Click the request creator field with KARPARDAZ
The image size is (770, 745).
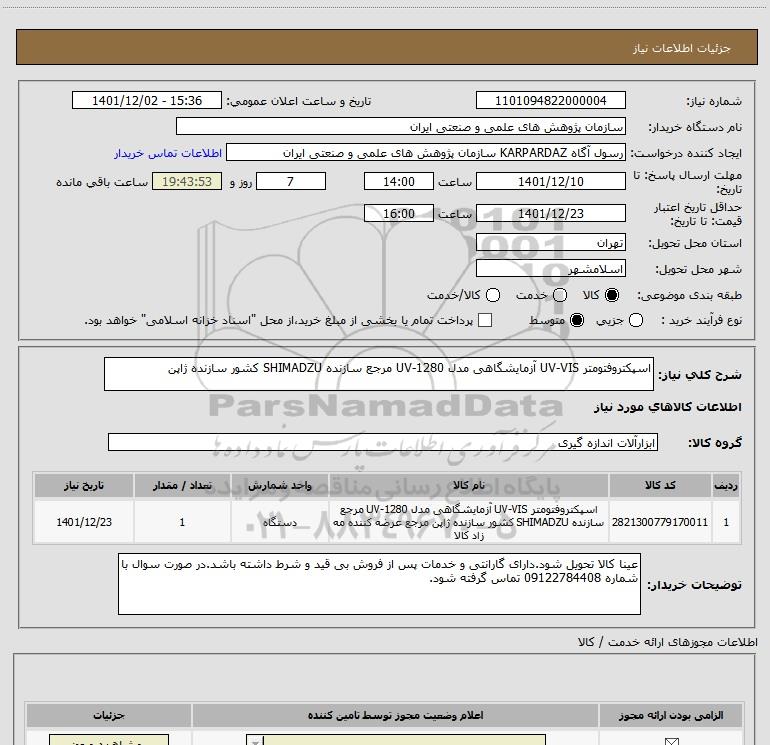tap(426, 152)
